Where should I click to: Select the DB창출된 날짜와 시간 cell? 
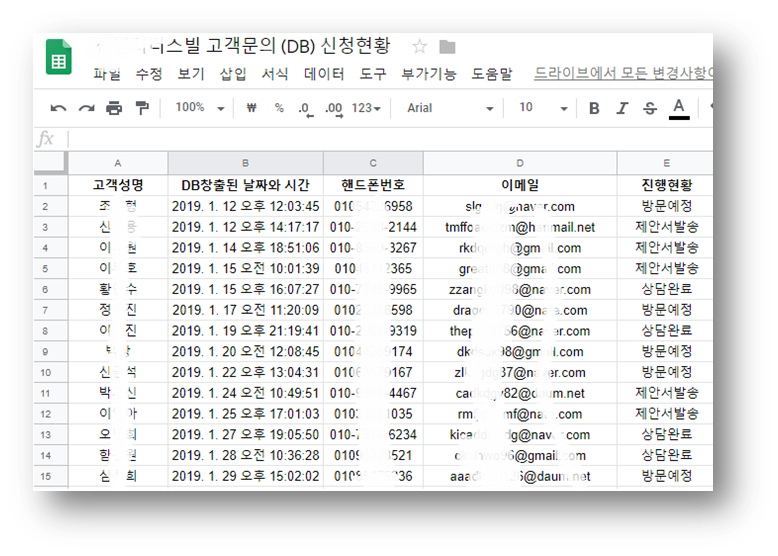245,185
